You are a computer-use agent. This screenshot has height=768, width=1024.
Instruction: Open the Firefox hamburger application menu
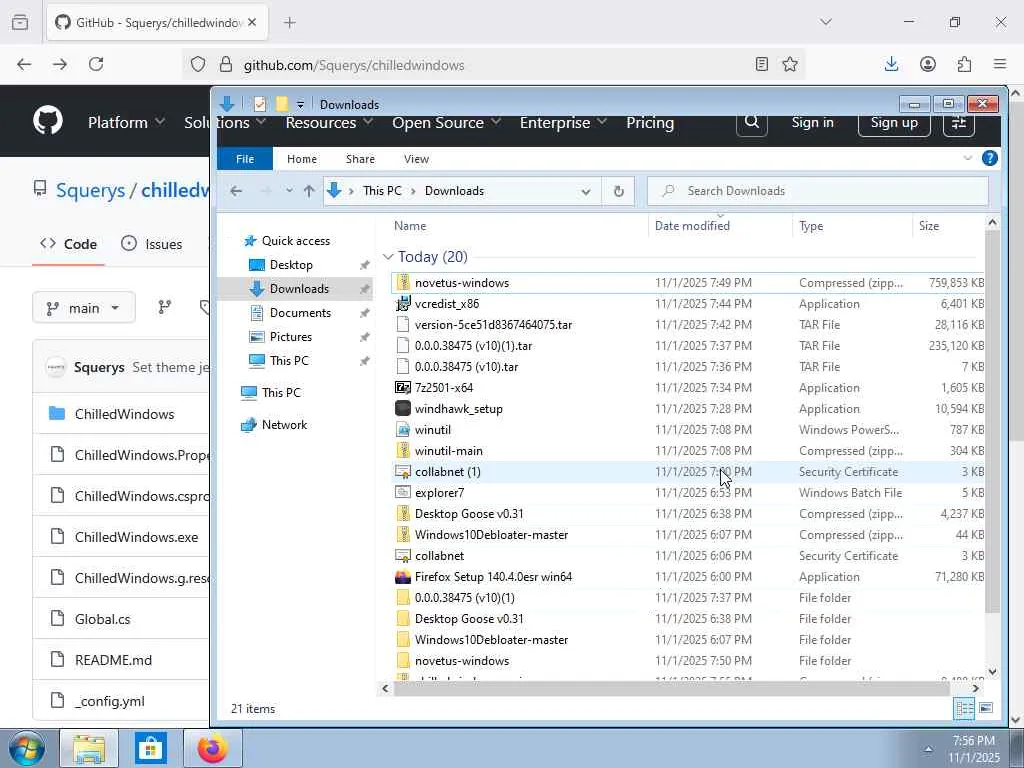click(1000, 64)
